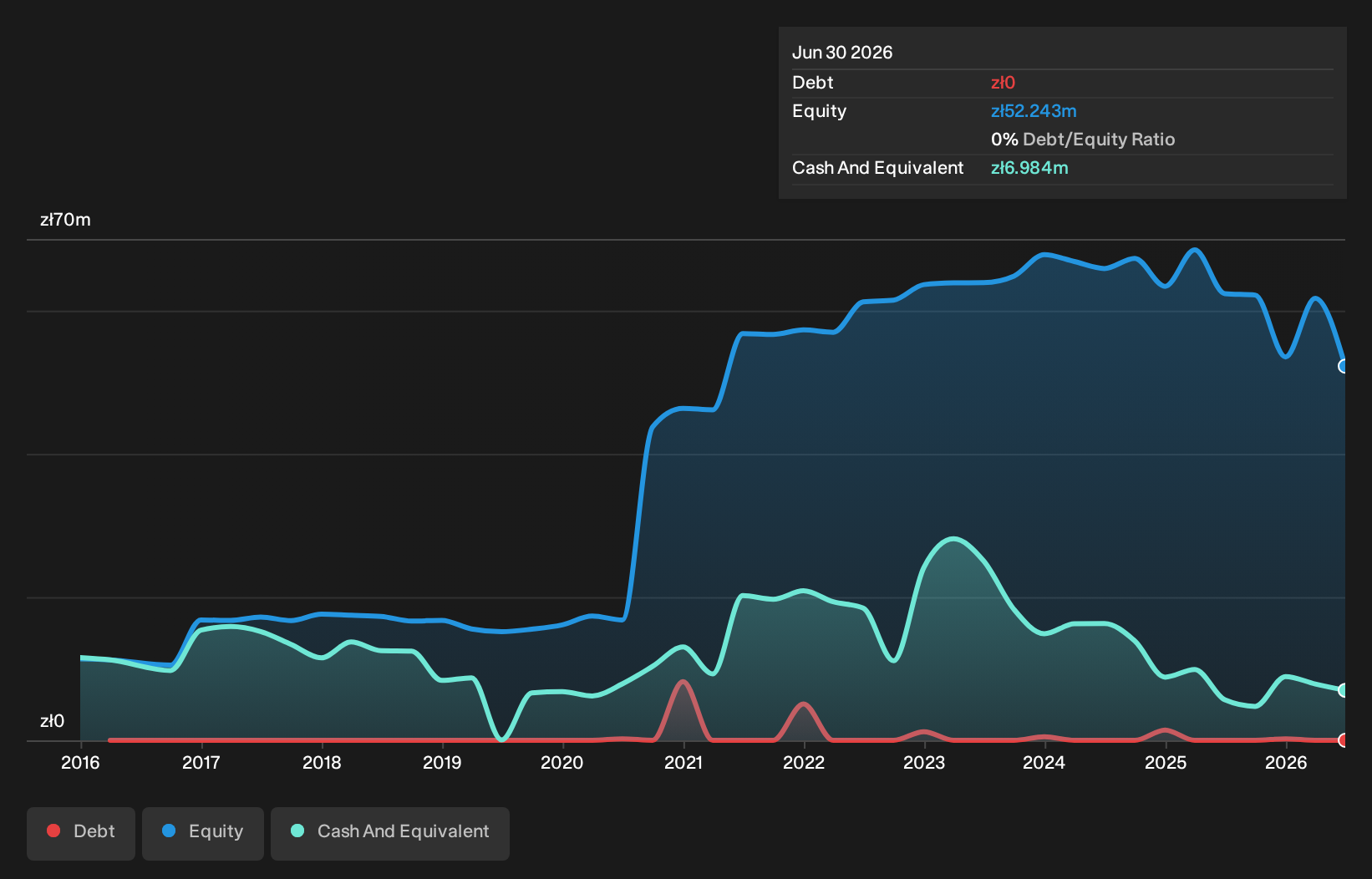Click the Cash And Equivalent endpoint marker
The width and height of the screenshot is (1372, 879).
1344,690
